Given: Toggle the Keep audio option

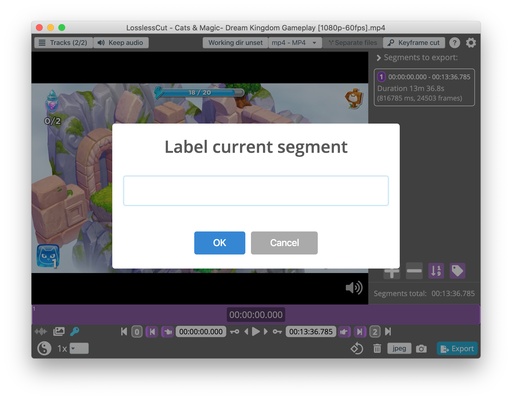Looking at the screenshot, I should click(x=121, y=43).
